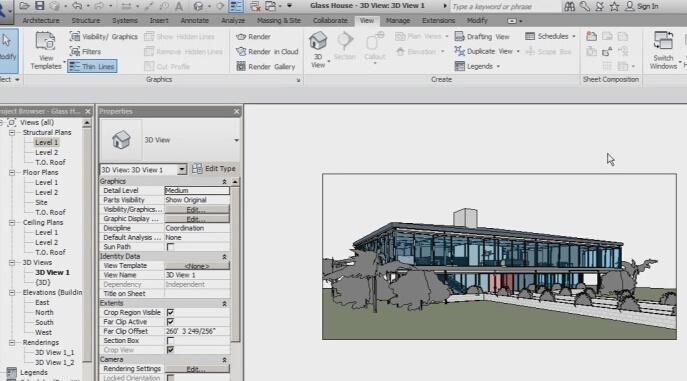The image size is (687, 381).
Task: Click the View Template None button
Action: [x=197, y=266]
